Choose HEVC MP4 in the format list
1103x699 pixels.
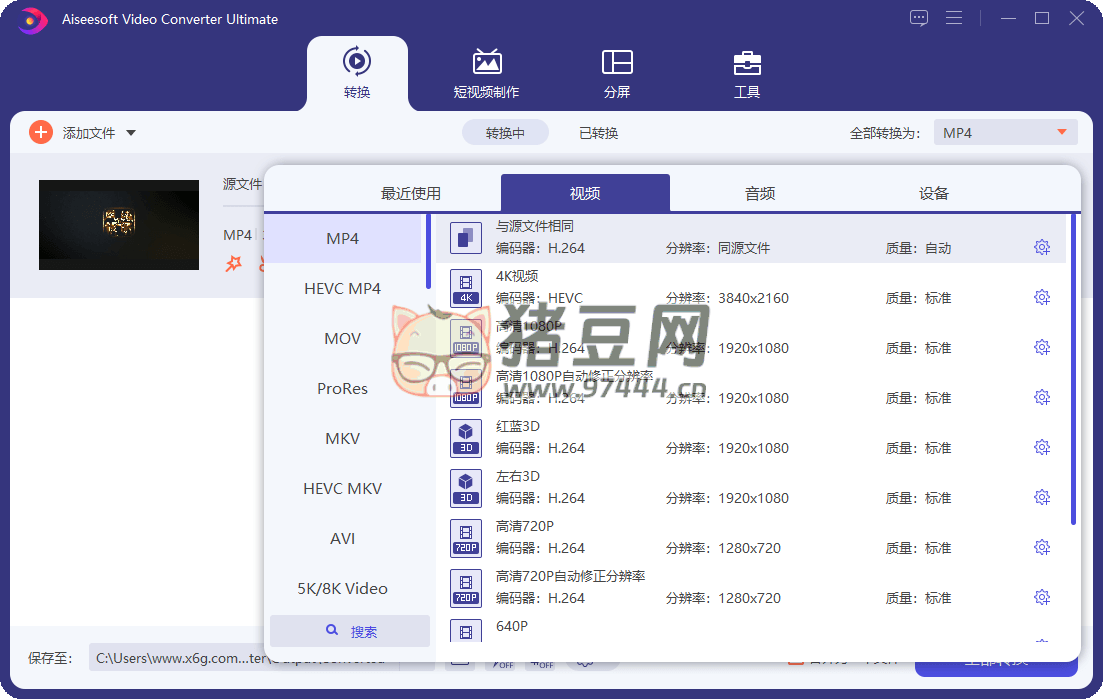pos(342,289)
